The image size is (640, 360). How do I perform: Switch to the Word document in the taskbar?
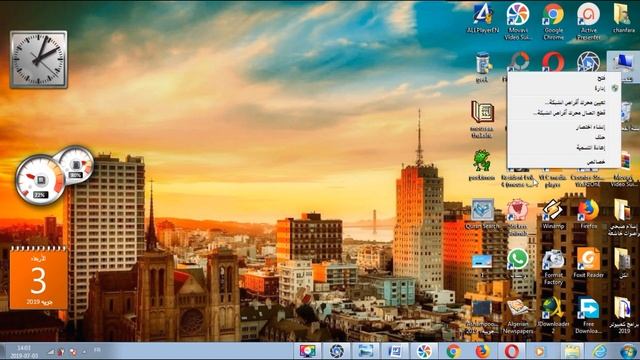pyautogui.click(x=395, y=351)
